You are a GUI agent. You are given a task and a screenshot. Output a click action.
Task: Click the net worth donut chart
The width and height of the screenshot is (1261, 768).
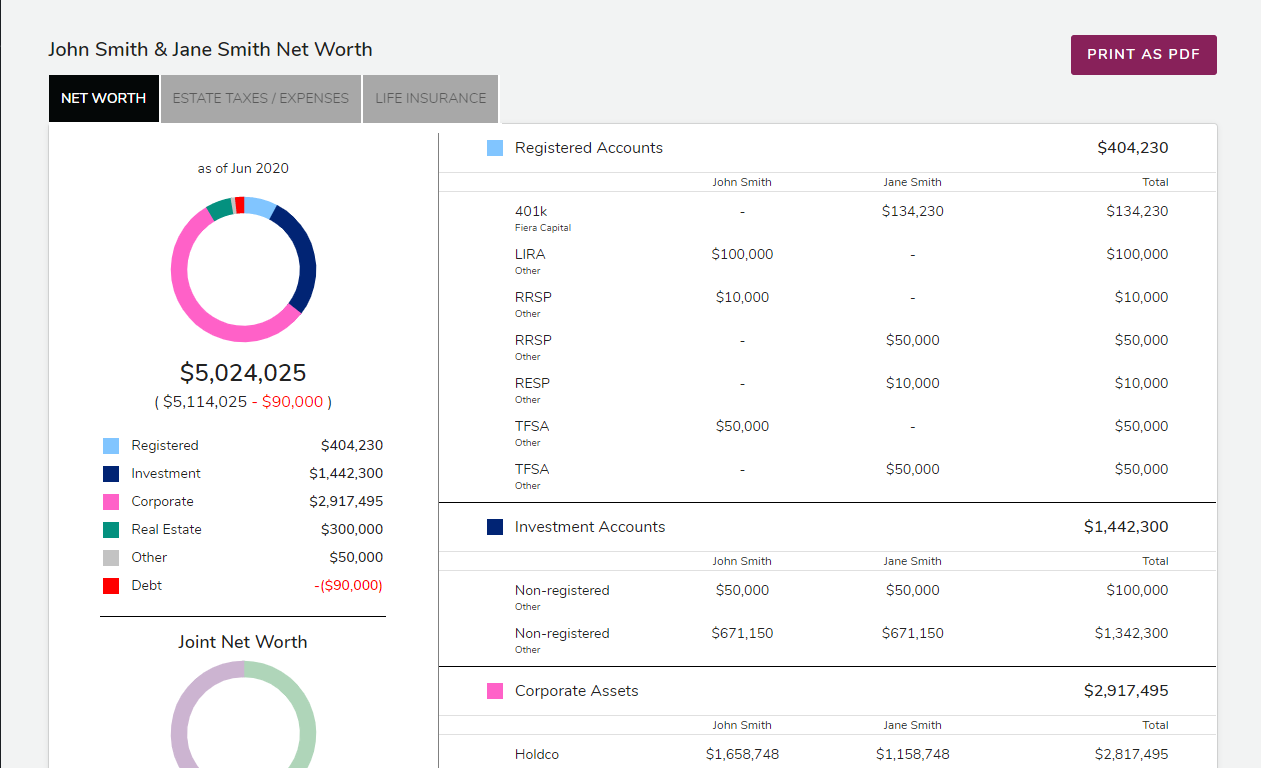tap(243, 269)
